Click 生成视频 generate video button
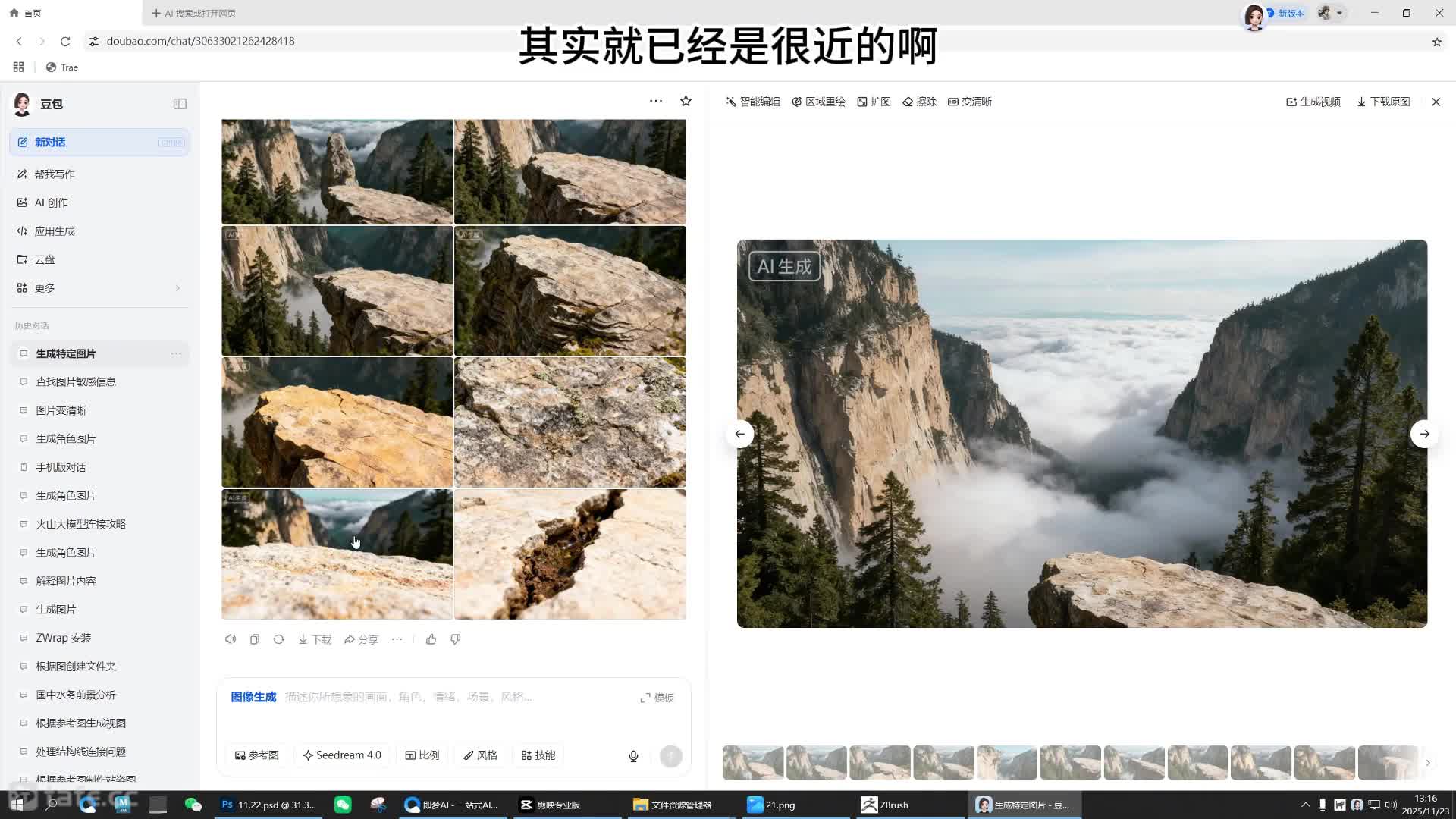This screenshot has height=819, width=1456. tap(1313, 102)
